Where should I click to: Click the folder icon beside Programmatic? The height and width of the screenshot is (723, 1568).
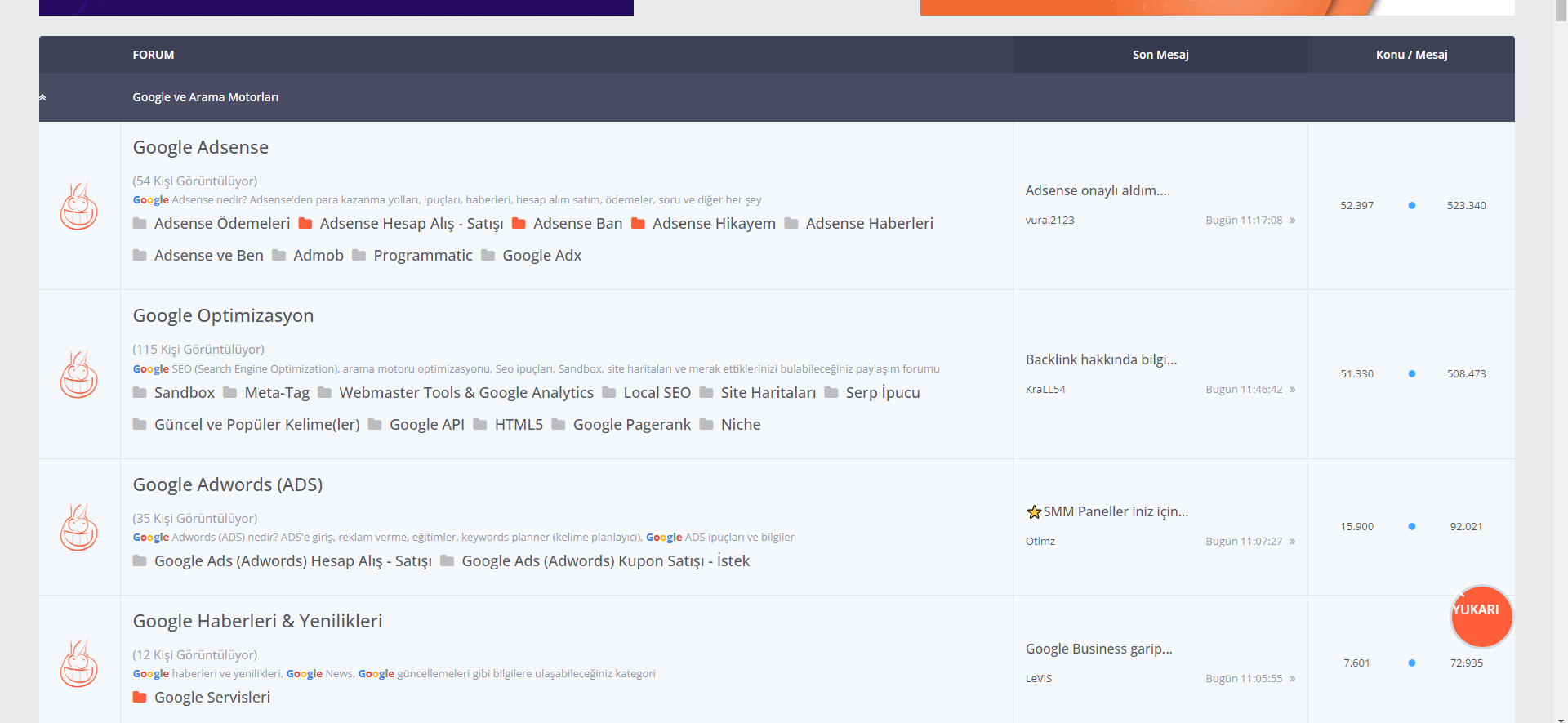[x=359, y=255]
